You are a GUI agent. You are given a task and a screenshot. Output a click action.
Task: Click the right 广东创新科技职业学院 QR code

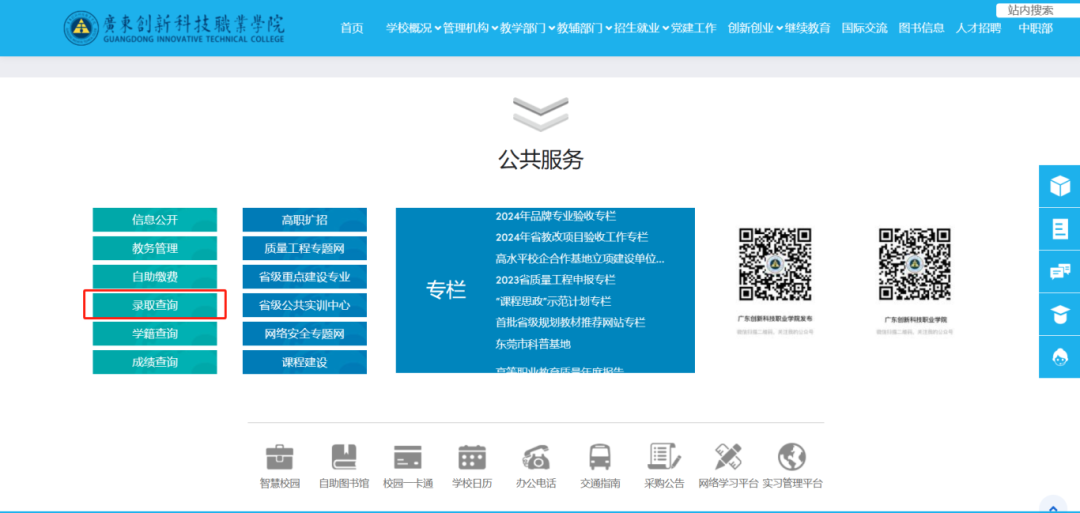tap(915, 264)
